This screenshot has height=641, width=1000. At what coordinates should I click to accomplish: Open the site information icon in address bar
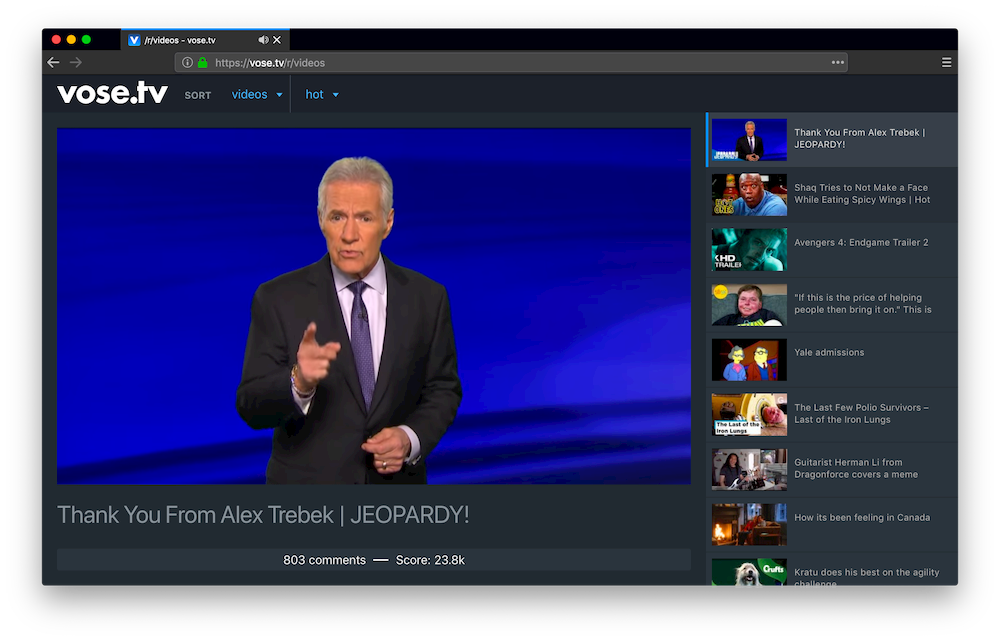click(x=187, y=63)
